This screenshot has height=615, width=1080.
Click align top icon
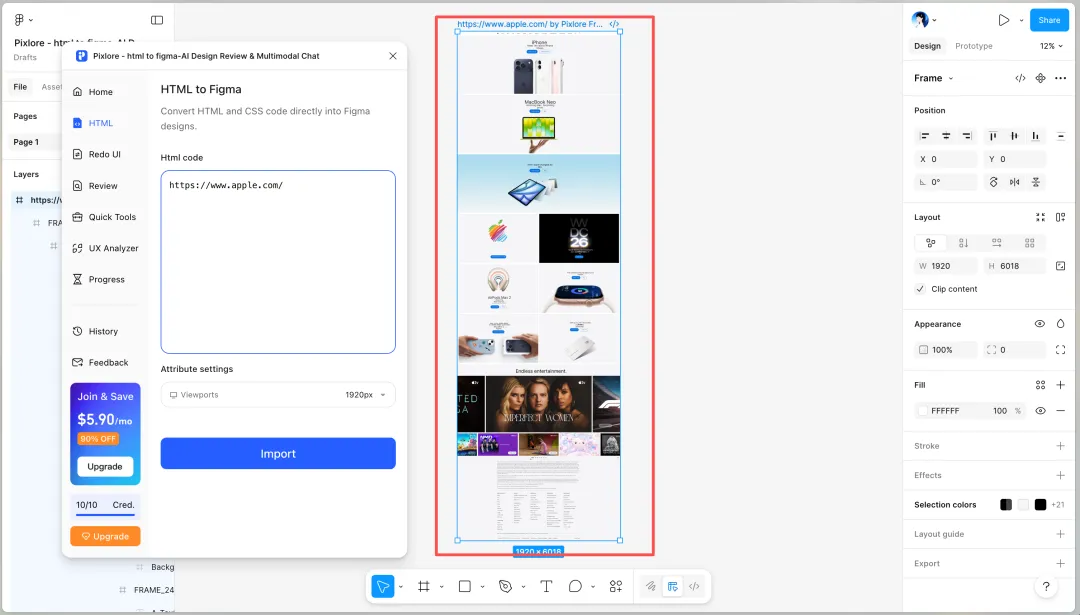point(993,136)
